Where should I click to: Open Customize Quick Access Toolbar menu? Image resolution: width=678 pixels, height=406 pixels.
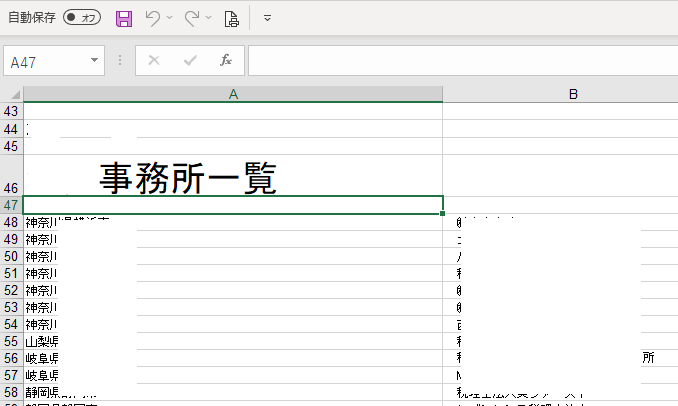pos(267,18)
